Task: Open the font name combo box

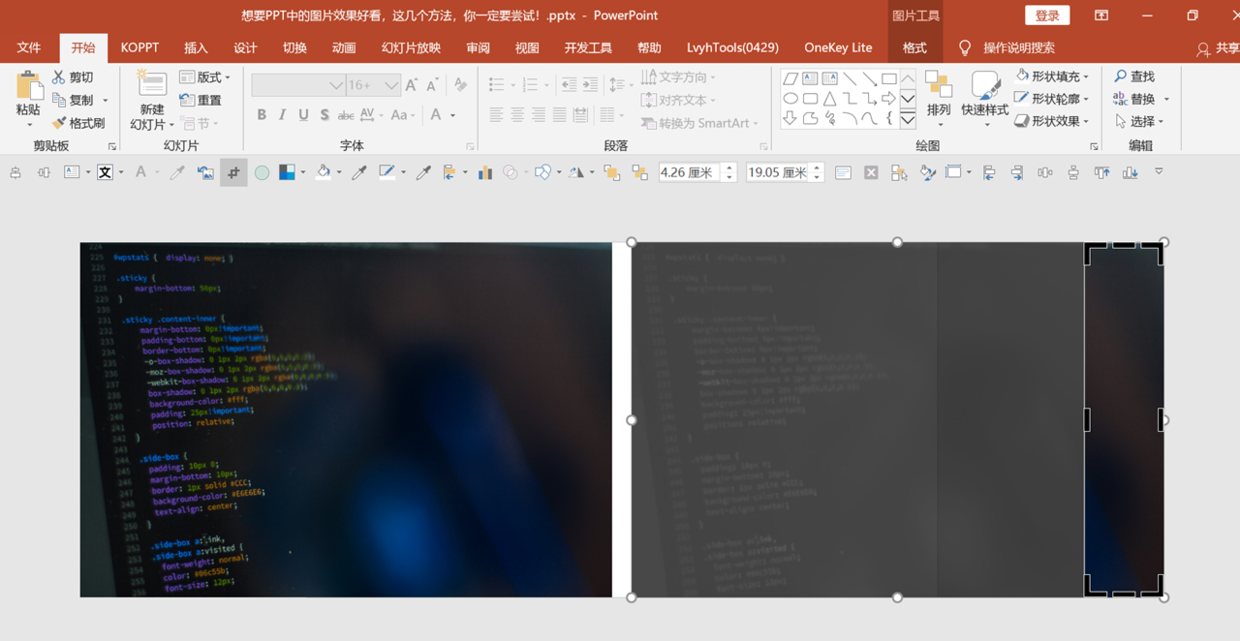Action: [298, 86]
